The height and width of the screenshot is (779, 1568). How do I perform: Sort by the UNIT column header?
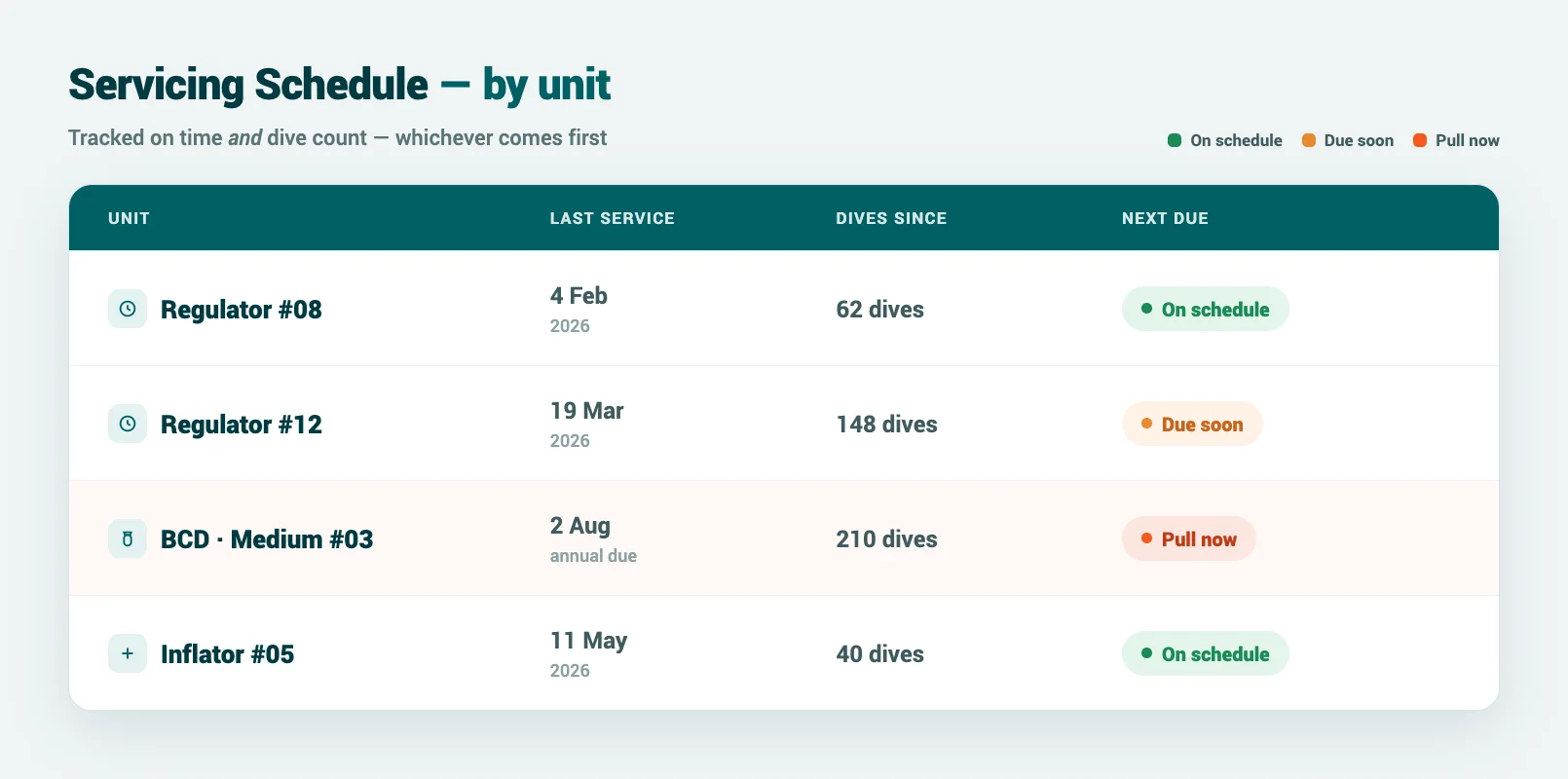click(129, 218)
